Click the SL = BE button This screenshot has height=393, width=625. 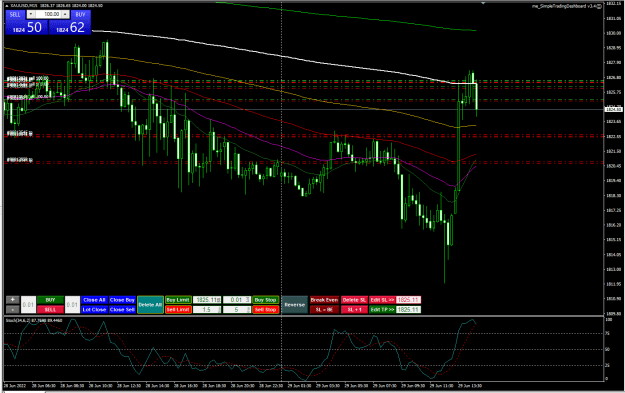coord(324,309)
